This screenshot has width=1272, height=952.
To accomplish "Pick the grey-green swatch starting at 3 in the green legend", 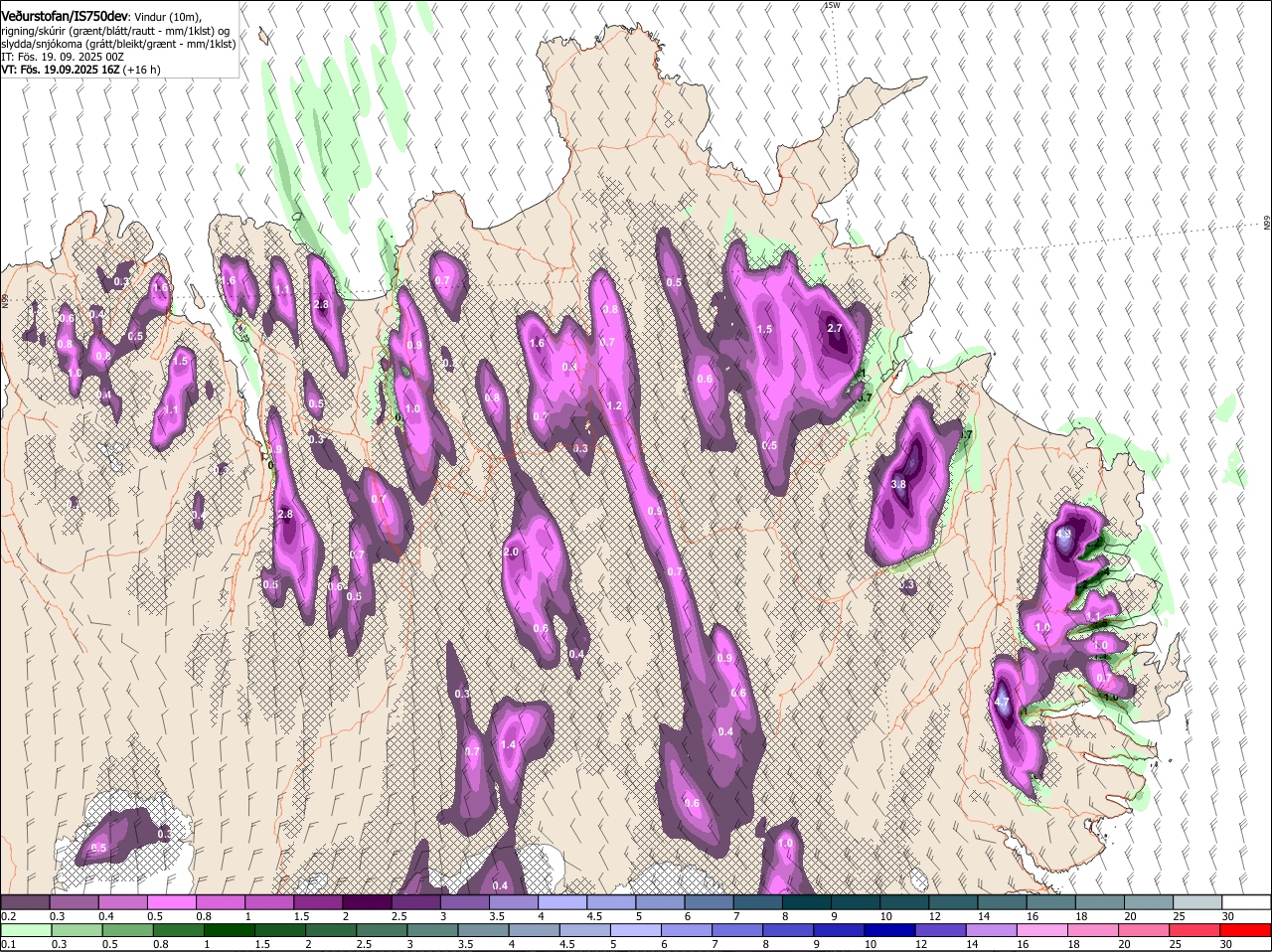I will click(x=433, y=930).
